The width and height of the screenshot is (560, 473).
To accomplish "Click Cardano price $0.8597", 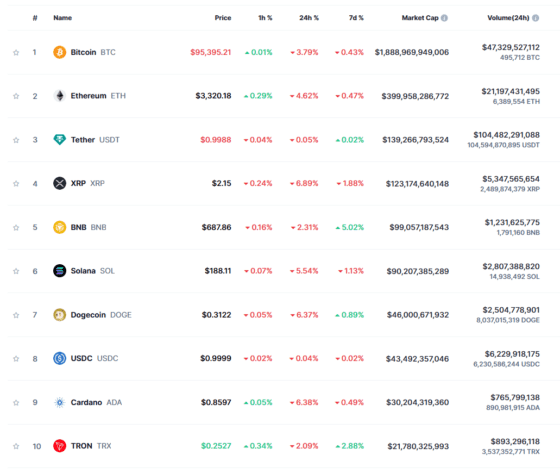I will [x=216, y=402].
